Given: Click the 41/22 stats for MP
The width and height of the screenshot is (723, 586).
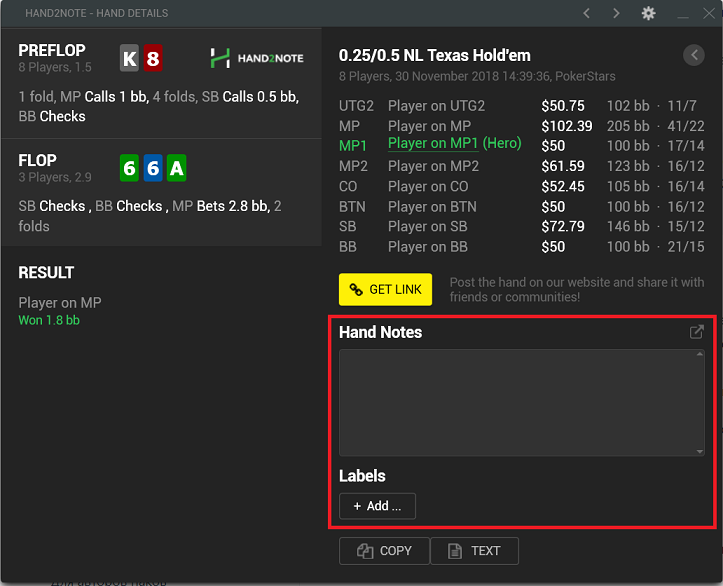Looking at the screenshot, I should tap(686, 126).
